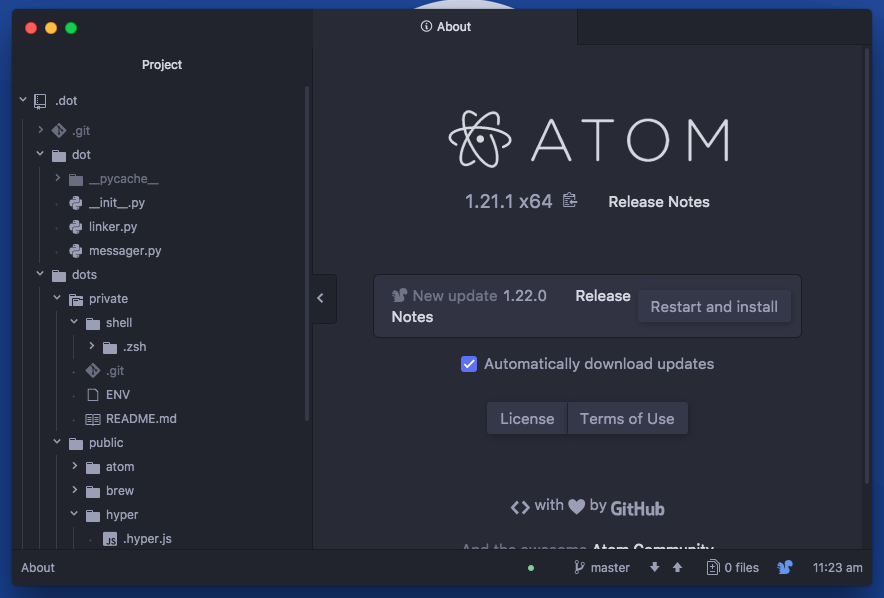Select the Project panel header
884x598 pixels.
(161, 64)
